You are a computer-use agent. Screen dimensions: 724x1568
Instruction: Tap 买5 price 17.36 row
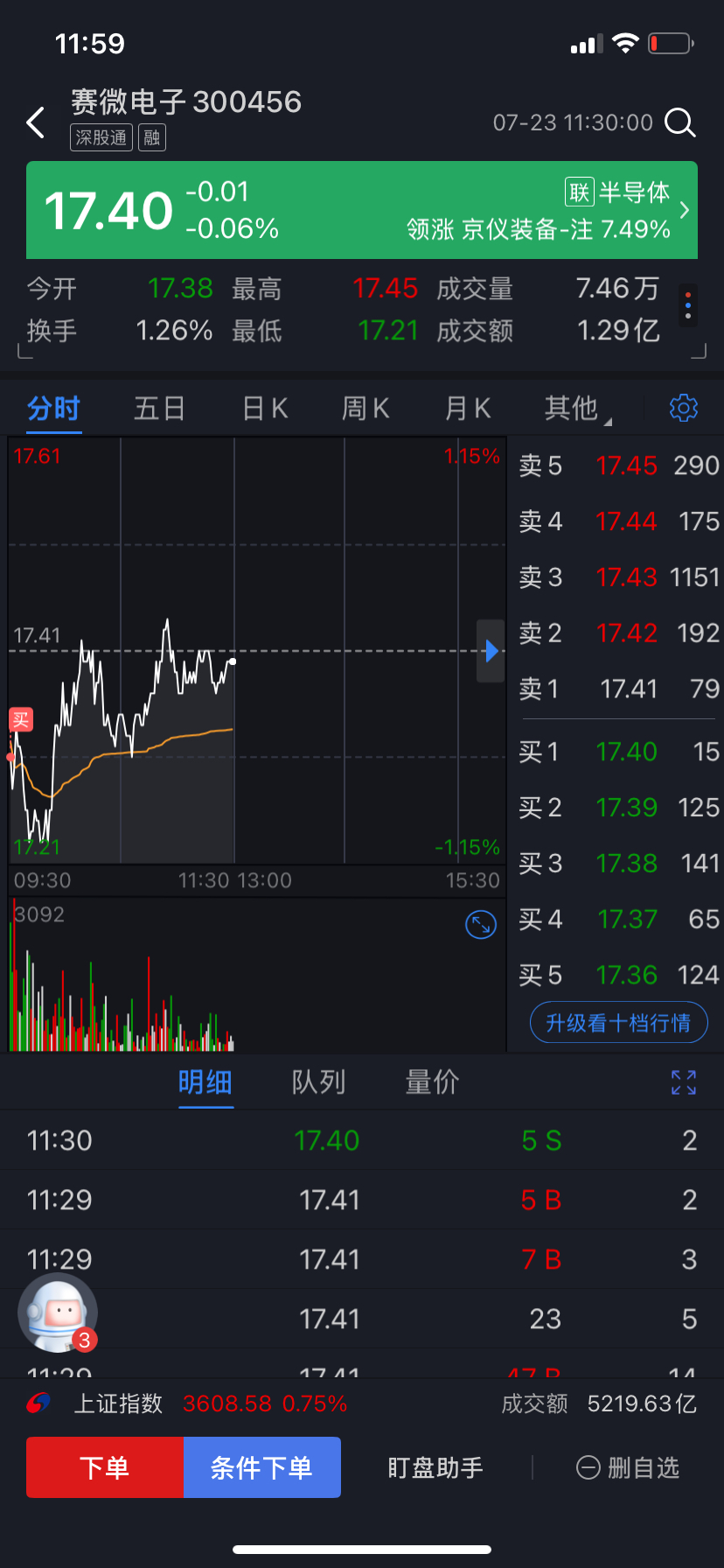(618, 976)
